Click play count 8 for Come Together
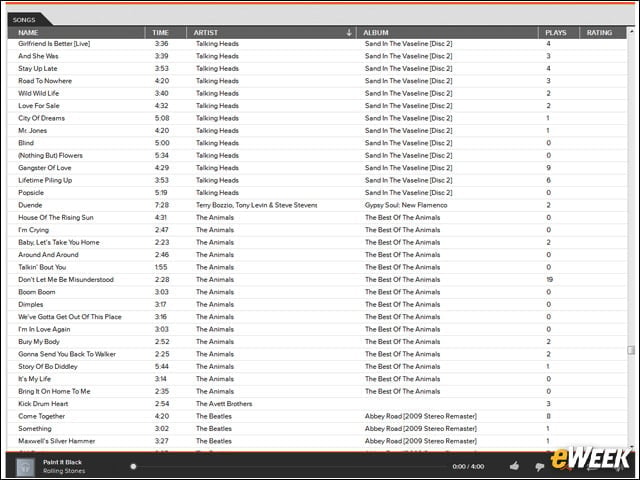Viewport: 640px width, 480px height. (x=549, y=416)
